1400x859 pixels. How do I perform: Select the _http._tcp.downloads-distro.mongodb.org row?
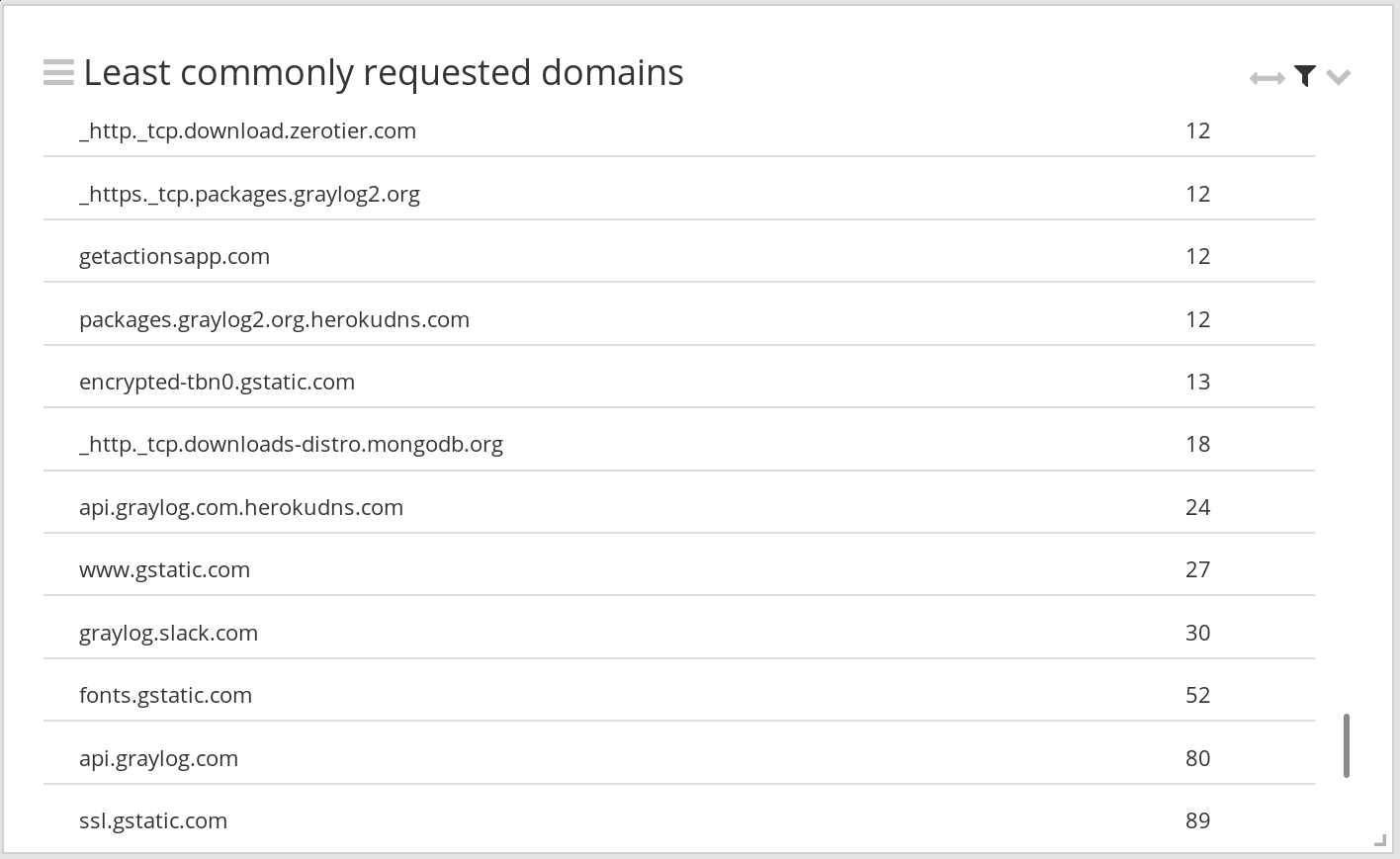pyautogui.click(x=291, y=445)
